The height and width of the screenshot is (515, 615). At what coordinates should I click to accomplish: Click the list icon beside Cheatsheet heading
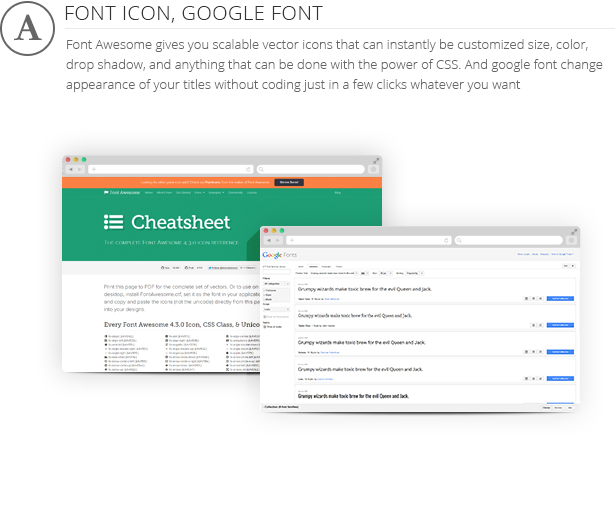[x=113, y=222]
